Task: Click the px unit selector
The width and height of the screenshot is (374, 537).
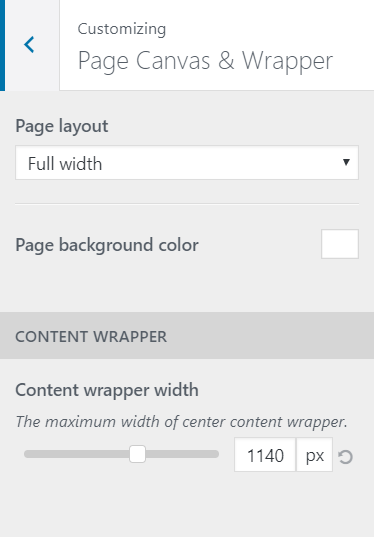Action: pyautogui.click(x=314, y=455)
